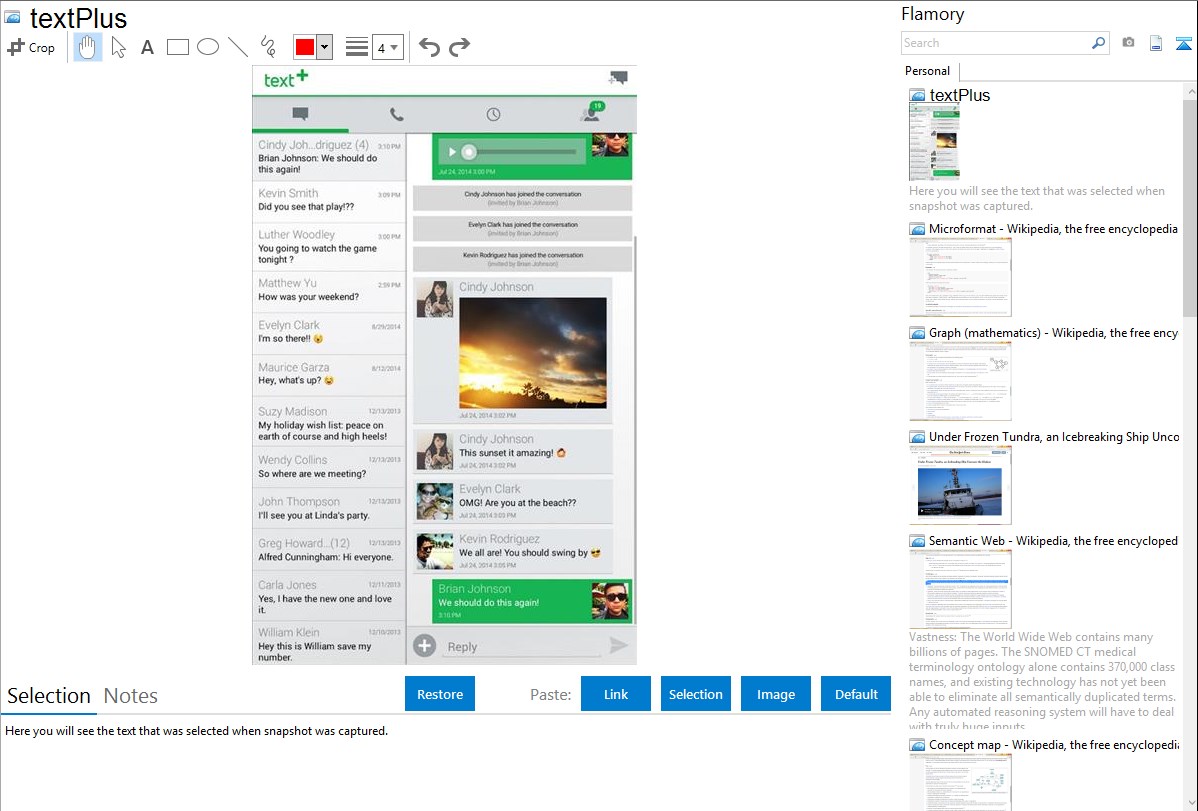Activate the hand pan tool
The image size is (1198, 811).
point(88,47)
